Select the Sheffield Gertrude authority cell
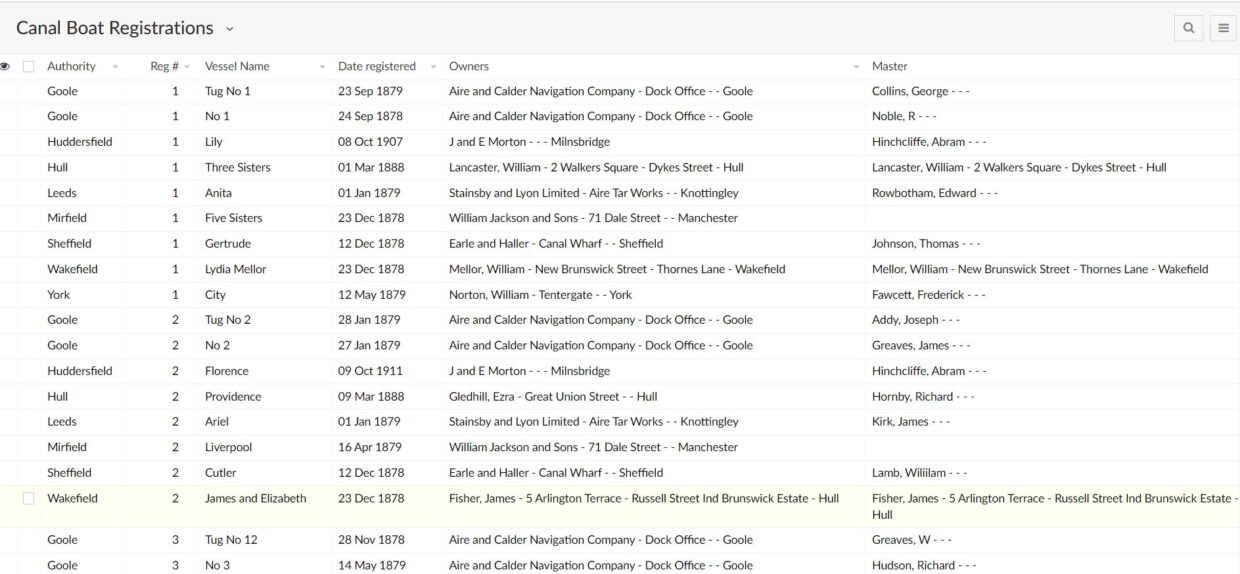 (x=69, y=244)
